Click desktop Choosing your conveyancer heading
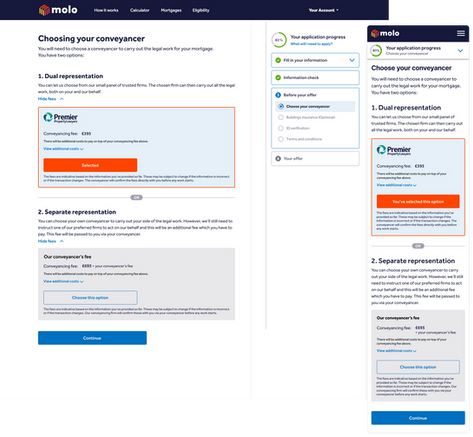Image resolution: width=473 pixels, height=437 pixels. coord(91,39)
